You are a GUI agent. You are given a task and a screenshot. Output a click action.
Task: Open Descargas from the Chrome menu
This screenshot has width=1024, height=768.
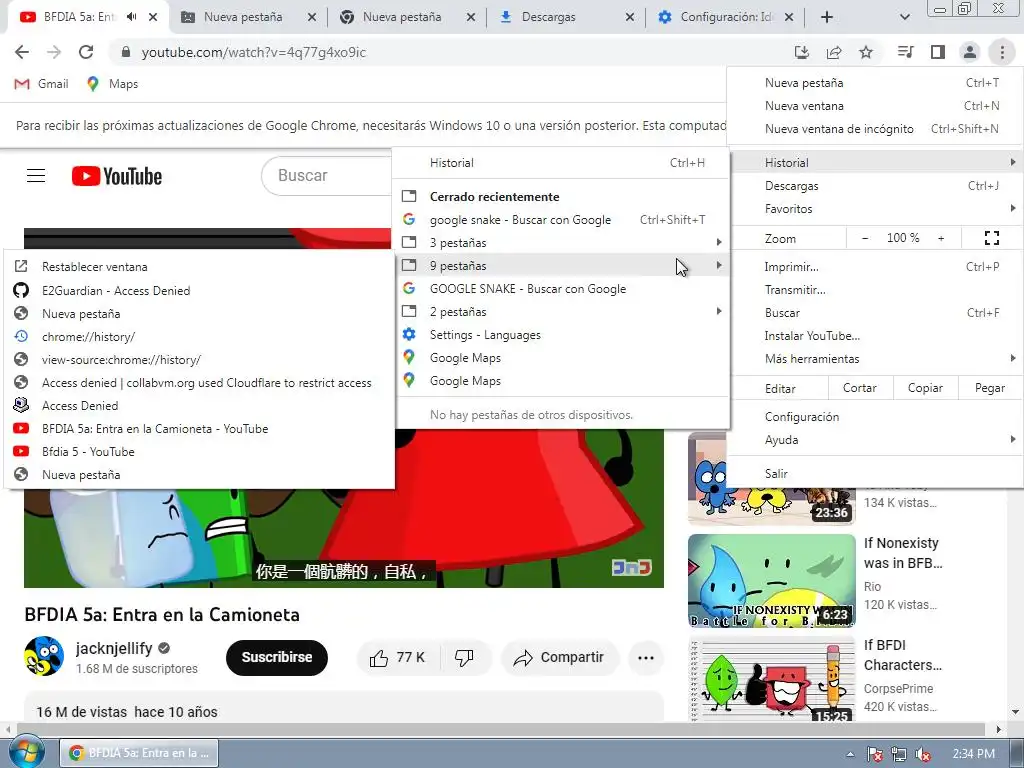tap(875, 186)
